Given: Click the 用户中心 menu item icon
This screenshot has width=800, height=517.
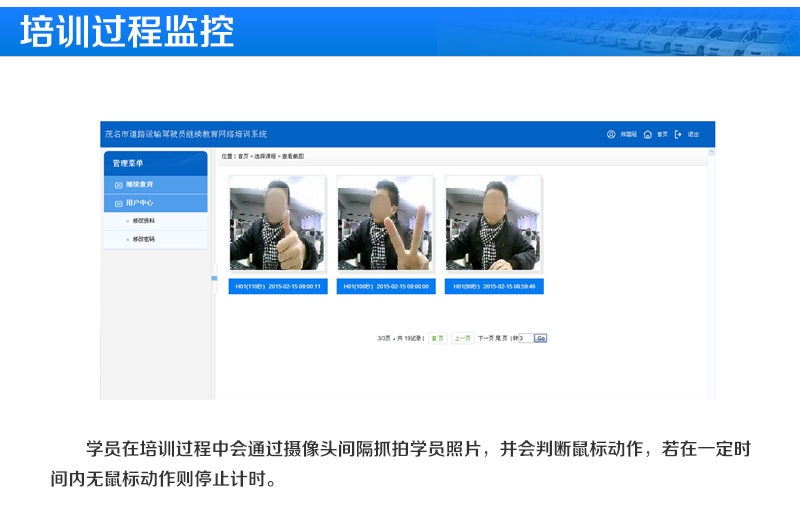Looking at the screenshot, I should [118, 203].
